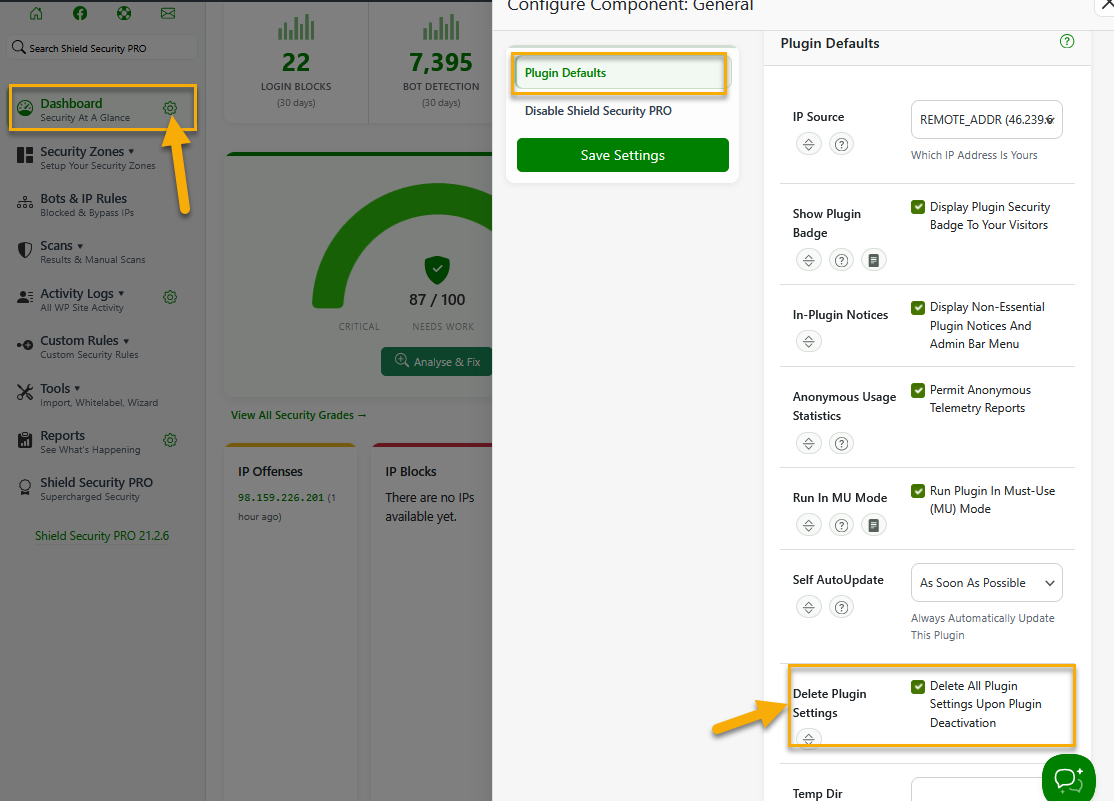The image size is (1114, 801).
Task: Click the Search Shield Security PRO field
Action: click(102, 48)
